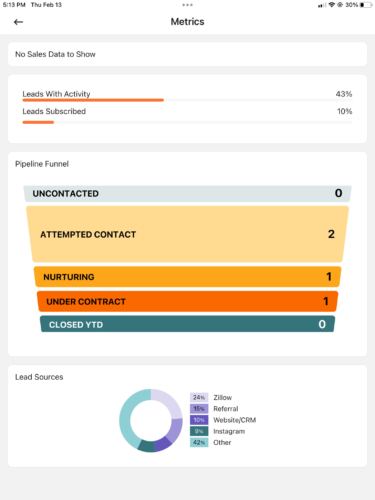Click the Leads With Activity progress bar
This screenshot has height=500, width=375.
(187, 100)
